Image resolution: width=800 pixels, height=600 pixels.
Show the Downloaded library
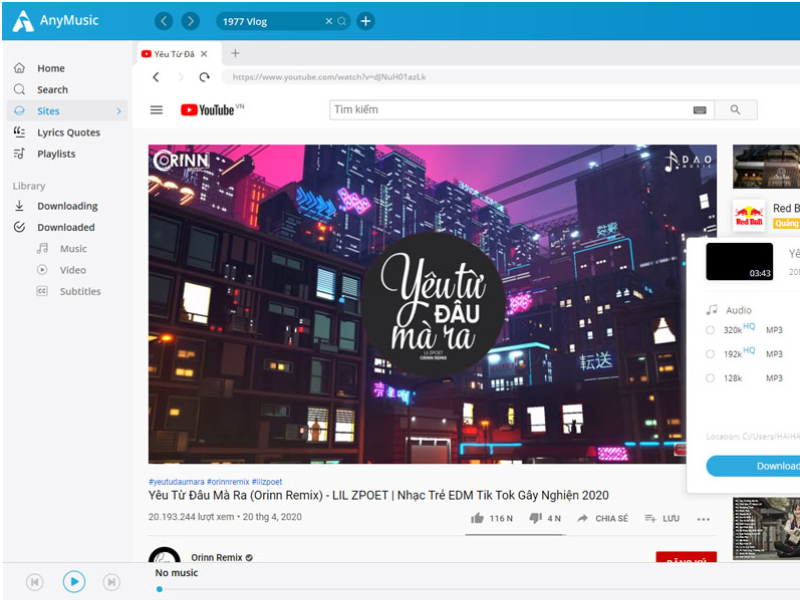(67, 228)
